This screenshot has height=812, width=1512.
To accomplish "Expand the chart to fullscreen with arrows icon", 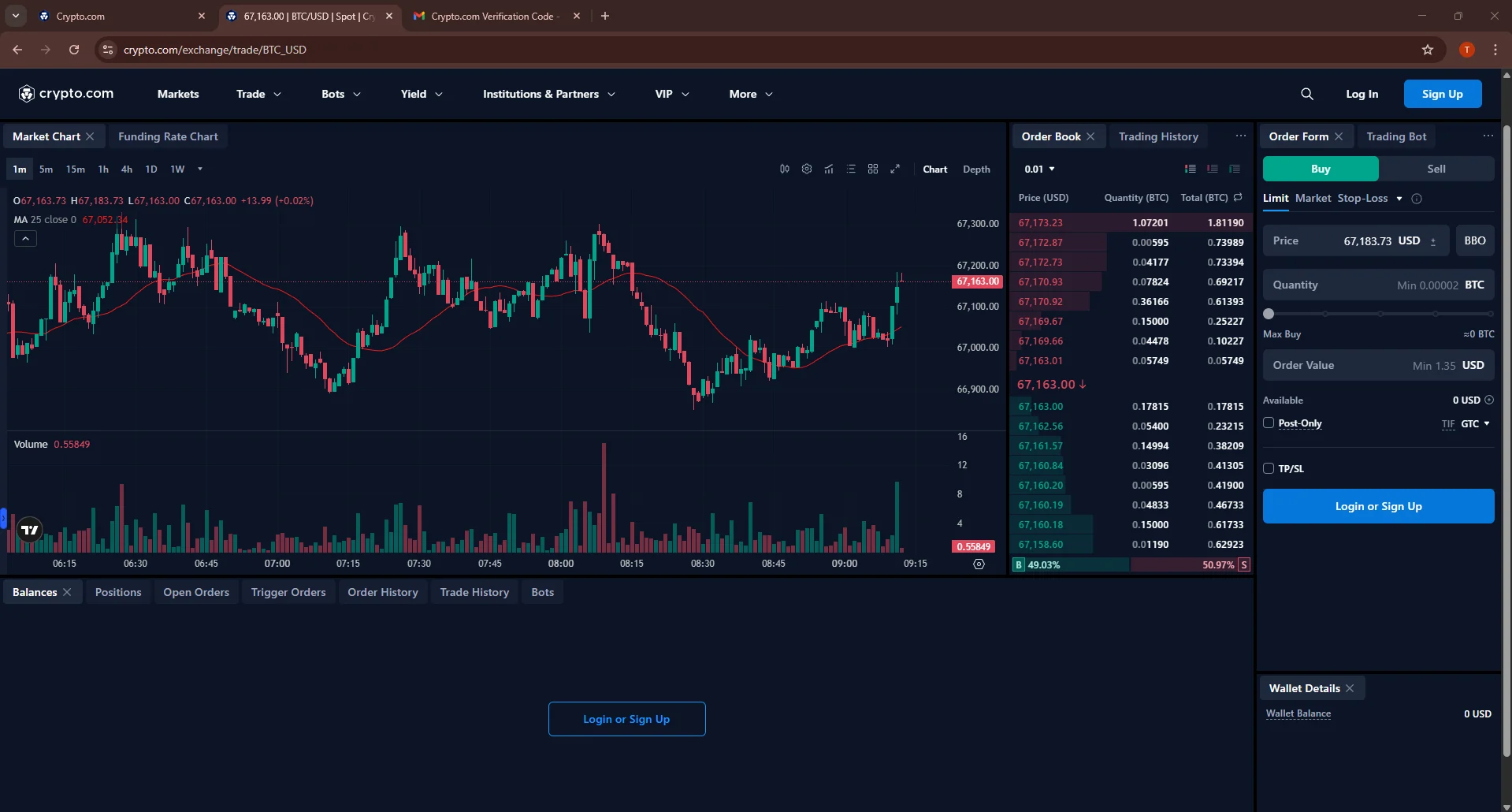I will pyautogui.click(x=896, y=169).
